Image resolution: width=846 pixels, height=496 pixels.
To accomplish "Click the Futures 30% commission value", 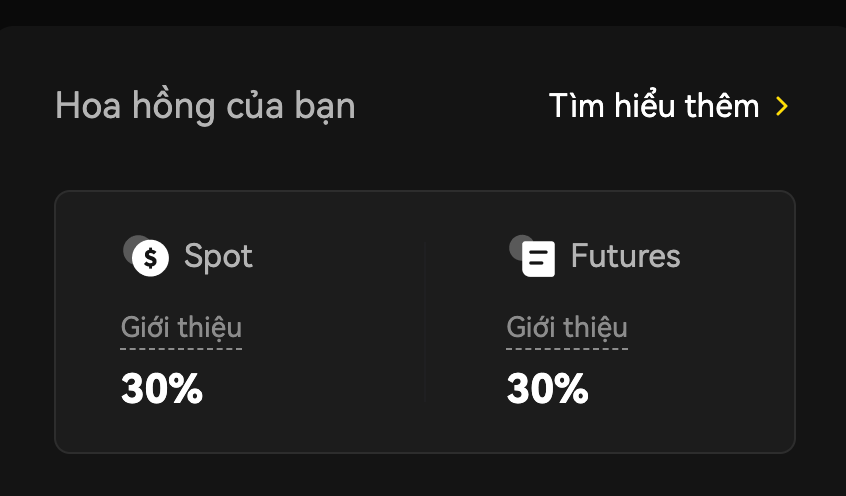I will [547, 389].
